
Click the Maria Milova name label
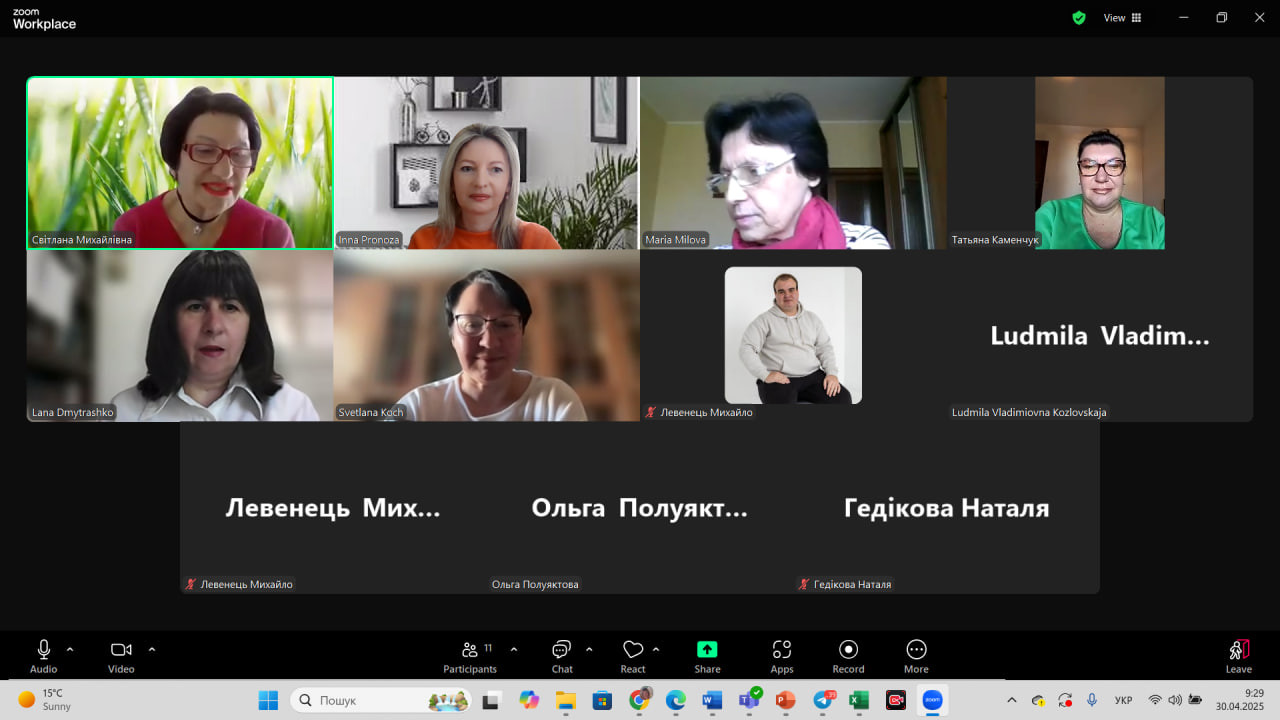click(x=676, y=240)
